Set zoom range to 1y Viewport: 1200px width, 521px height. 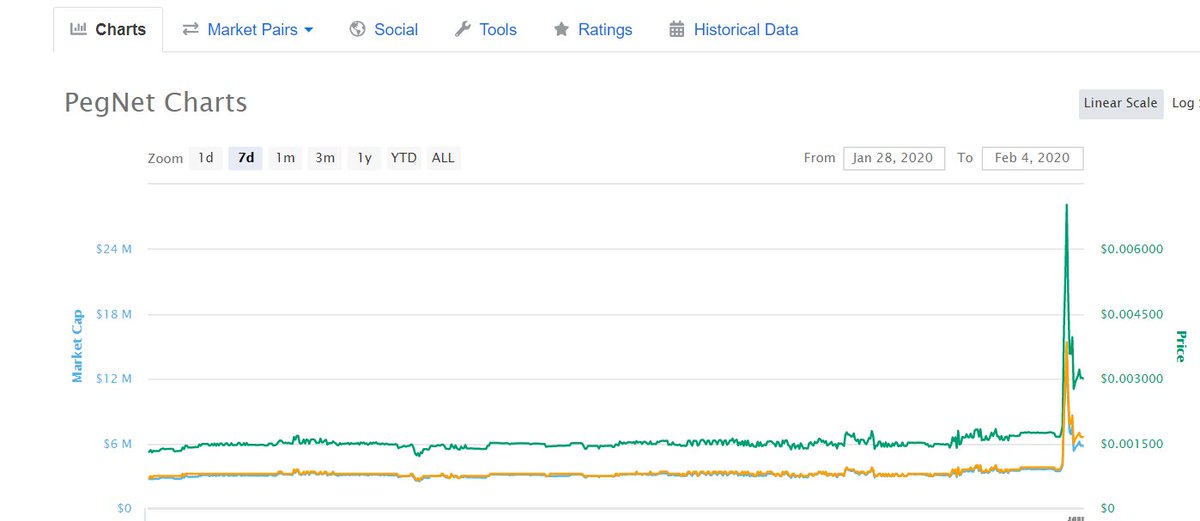click(364, 158)
